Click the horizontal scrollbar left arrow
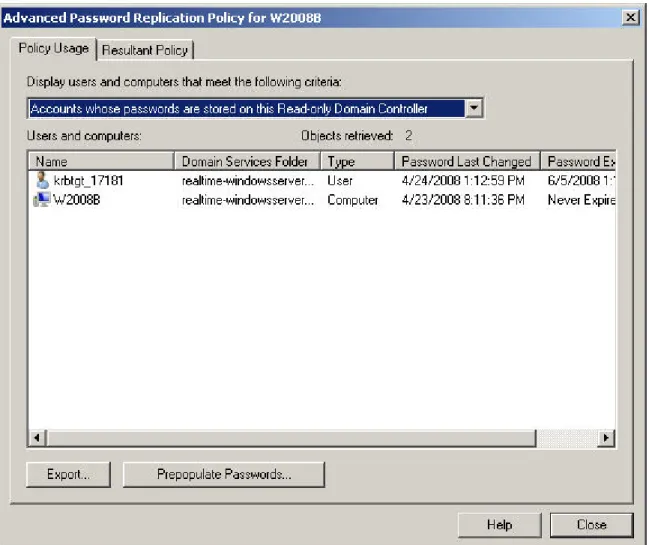 click(x=37, y=438)
